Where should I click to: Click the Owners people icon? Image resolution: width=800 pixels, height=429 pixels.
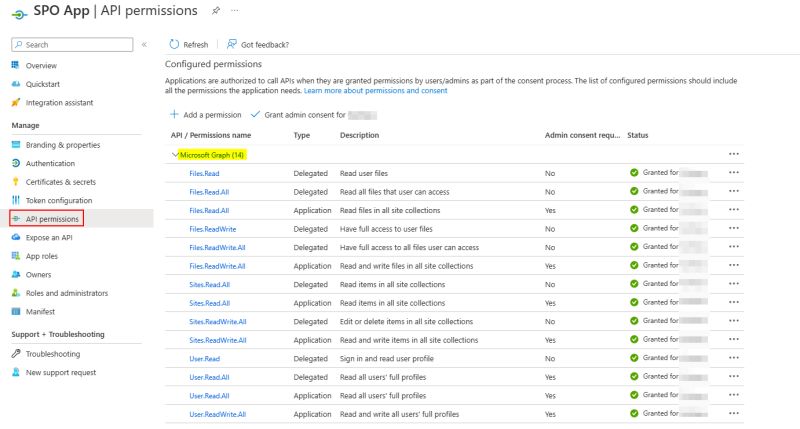[x=16, y=274]
